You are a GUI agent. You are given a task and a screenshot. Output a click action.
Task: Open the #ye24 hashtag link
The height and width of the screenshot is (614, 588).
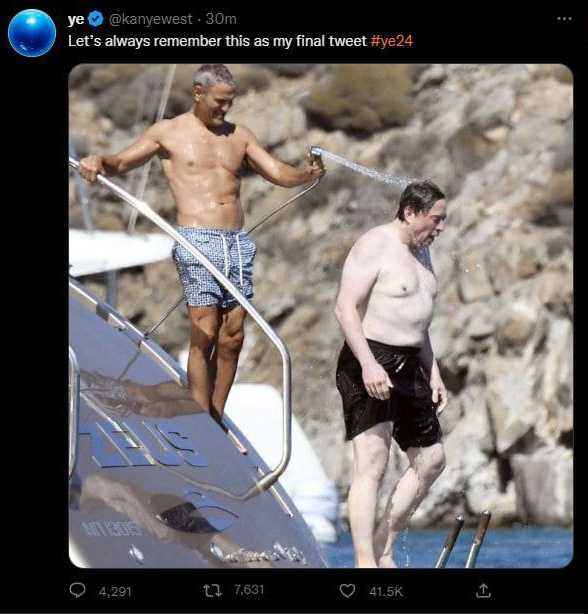391,41
